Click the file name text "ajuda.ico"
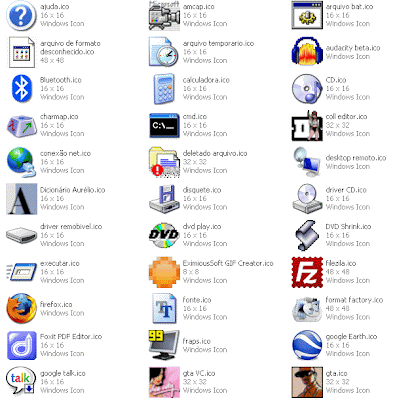 pos(55,7)
